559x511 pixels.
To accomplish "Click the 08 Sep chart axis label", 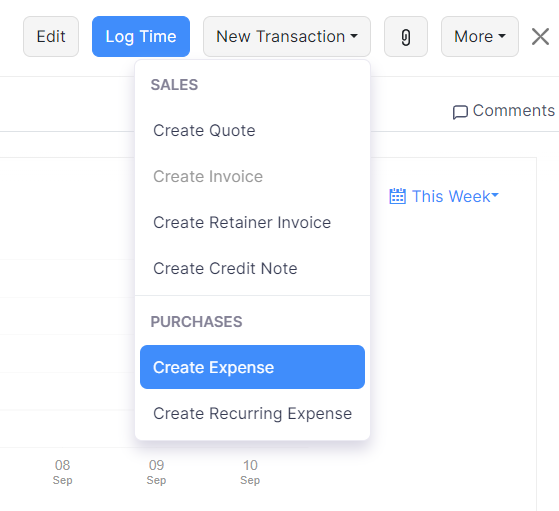I will pos(63,472).
